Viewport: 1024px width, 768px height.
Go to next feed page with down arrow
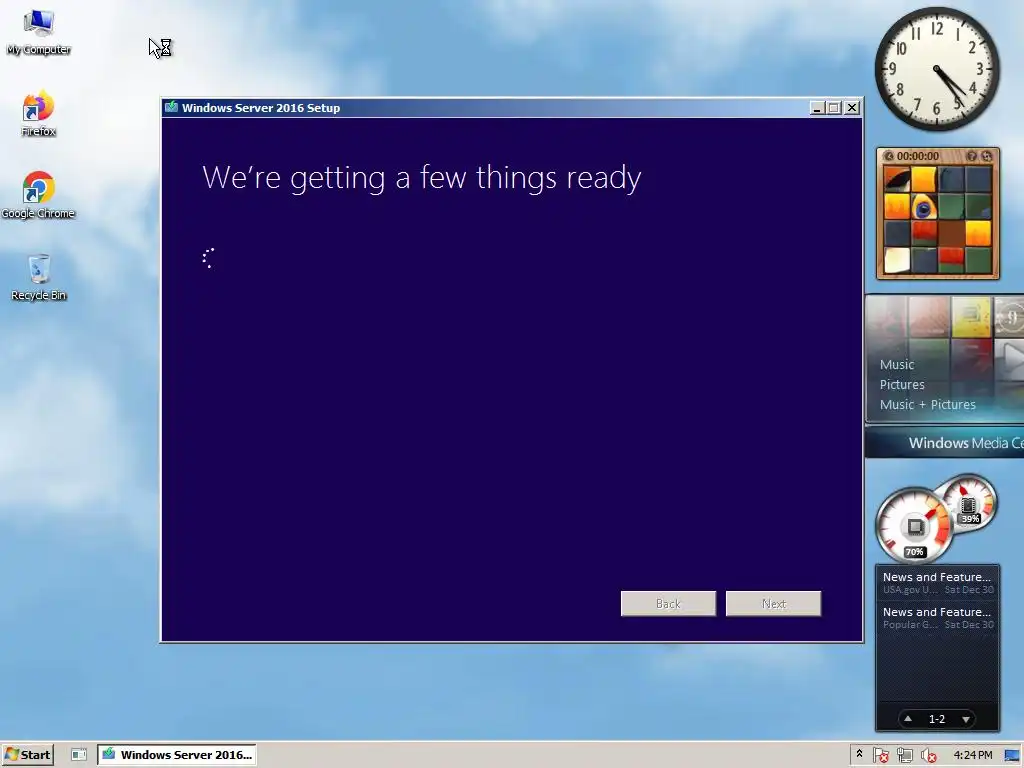965,719
